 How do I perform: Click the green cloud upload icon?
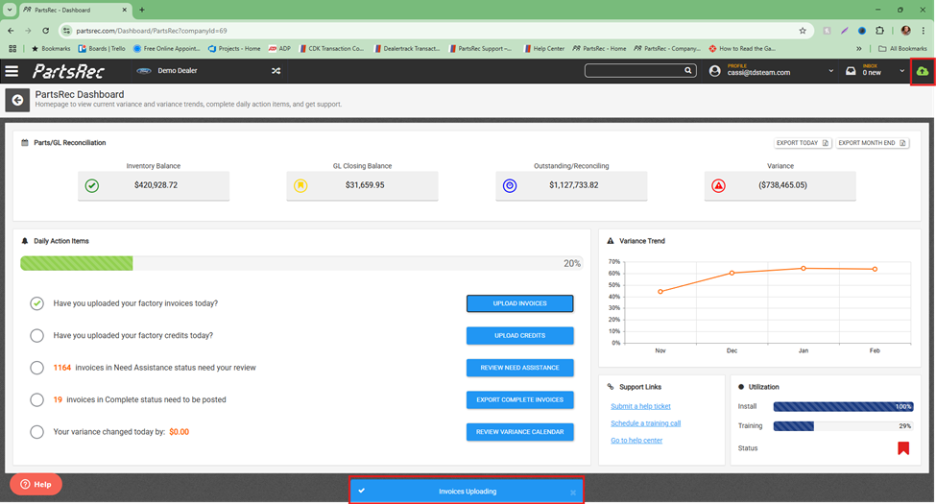click(x=922, y=72)
